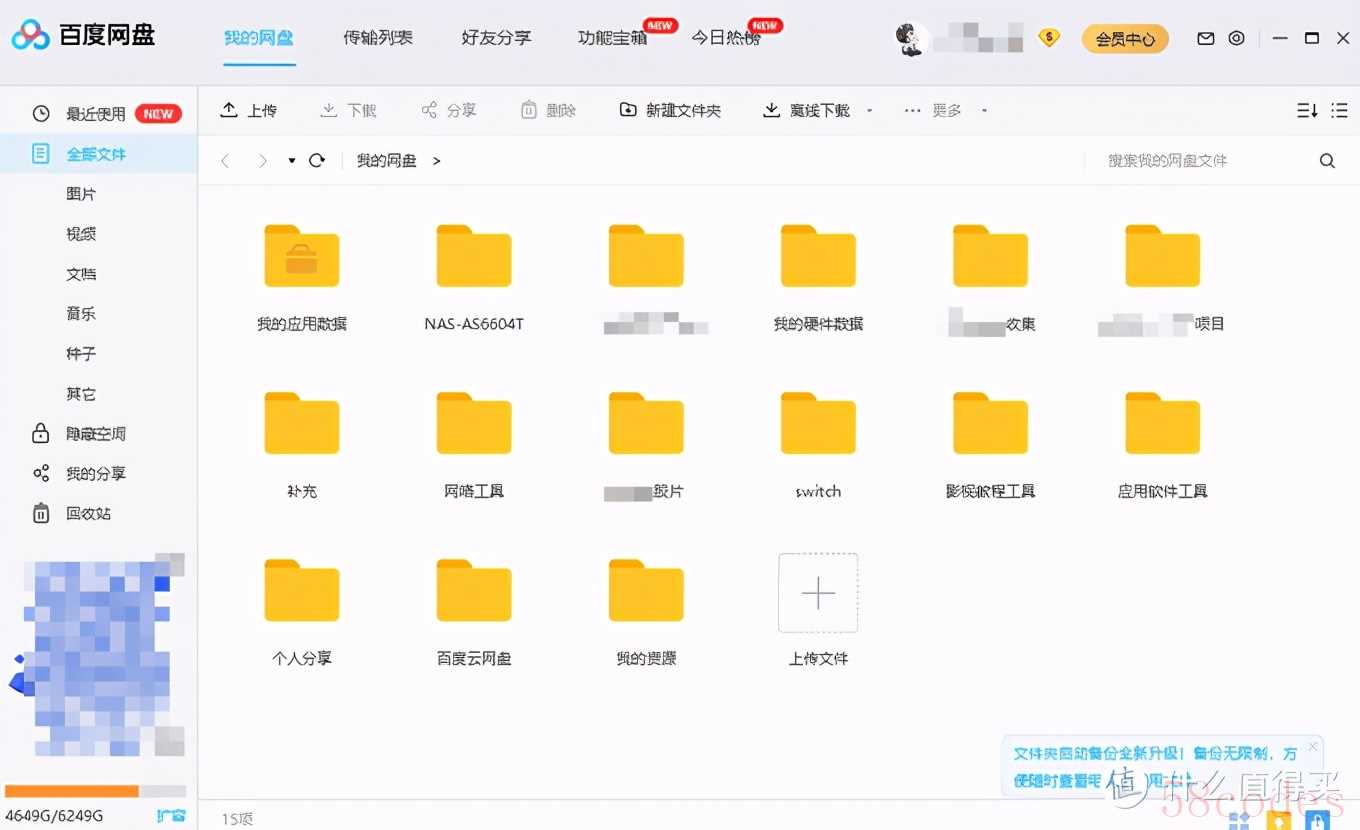
Task: Go forward with the right arrow
Action: [262, 160]
